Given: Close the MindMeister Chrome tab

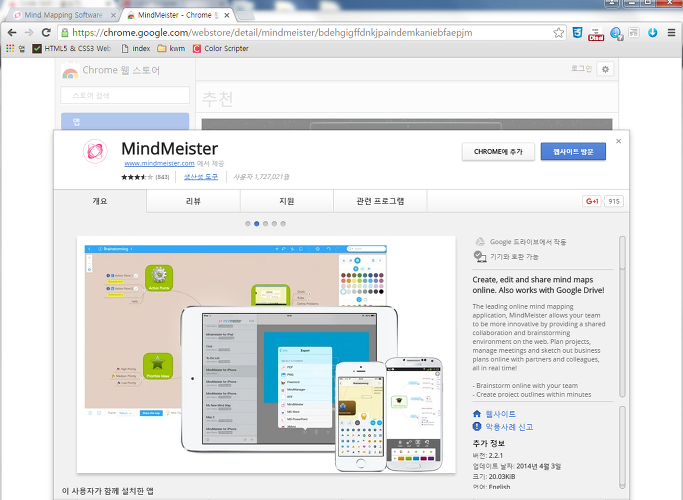Looking at the screenshot, I should (227, 15).
